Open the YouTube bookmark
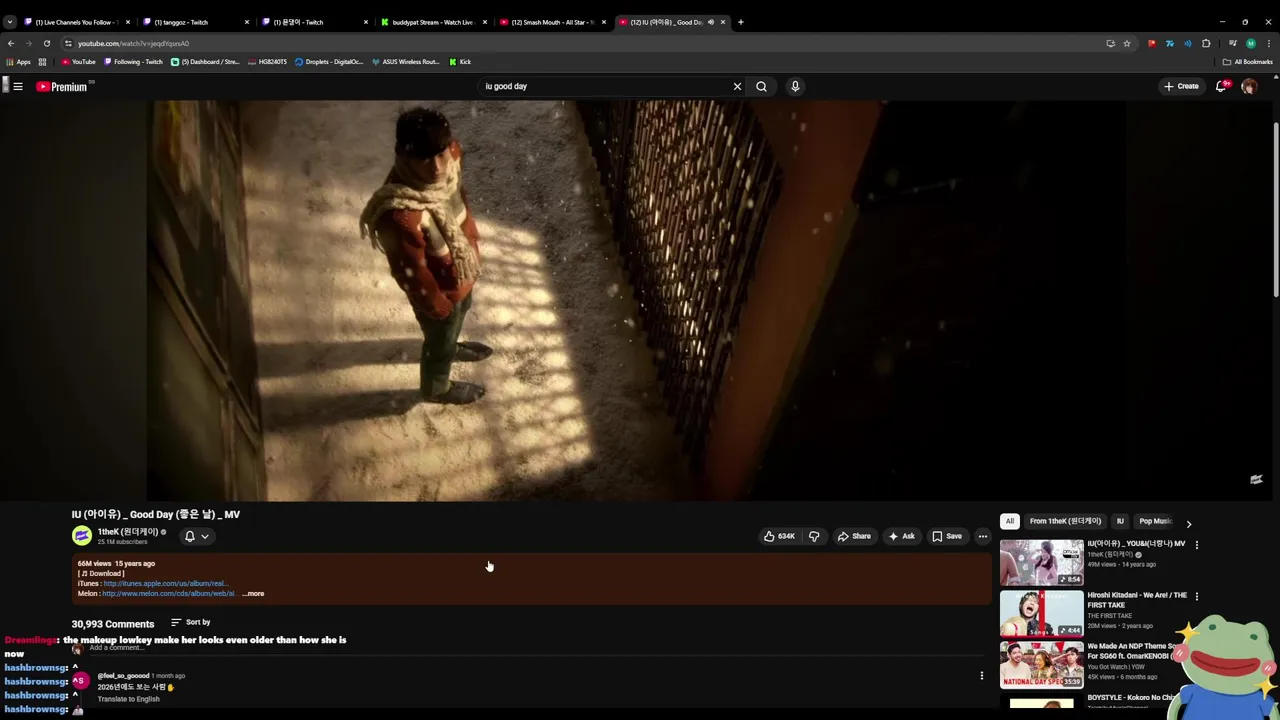This screenshot has width=1280, height=720. click(78, 62)
